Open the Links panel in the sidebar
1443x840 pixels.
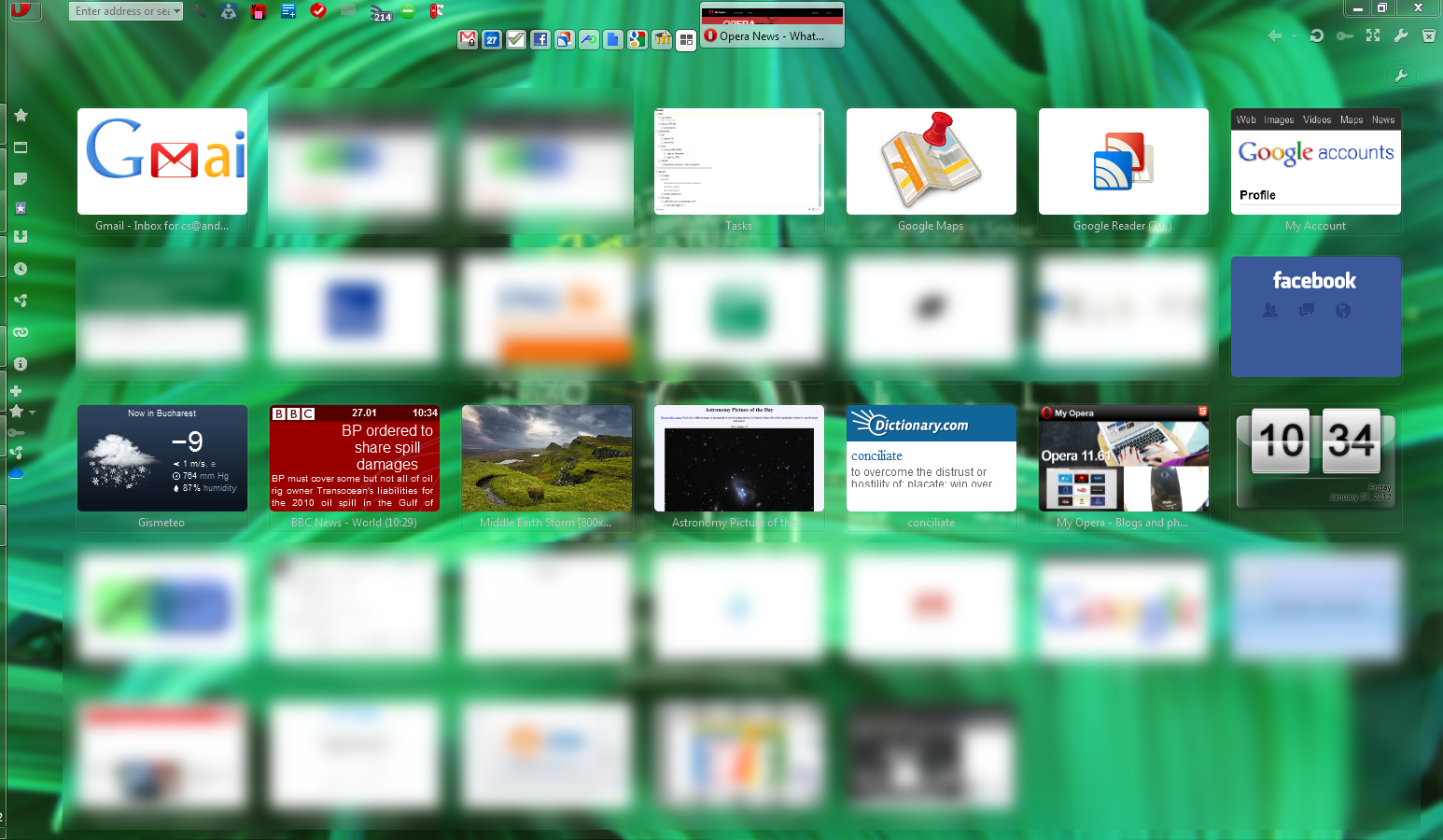(21, 332)
